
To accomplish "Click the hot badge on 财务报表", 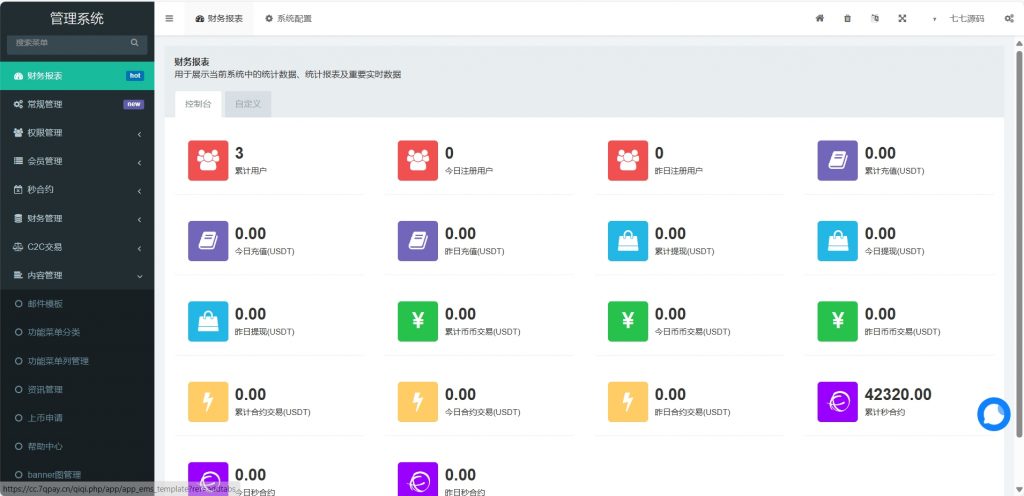I will [x=135, y=76].
